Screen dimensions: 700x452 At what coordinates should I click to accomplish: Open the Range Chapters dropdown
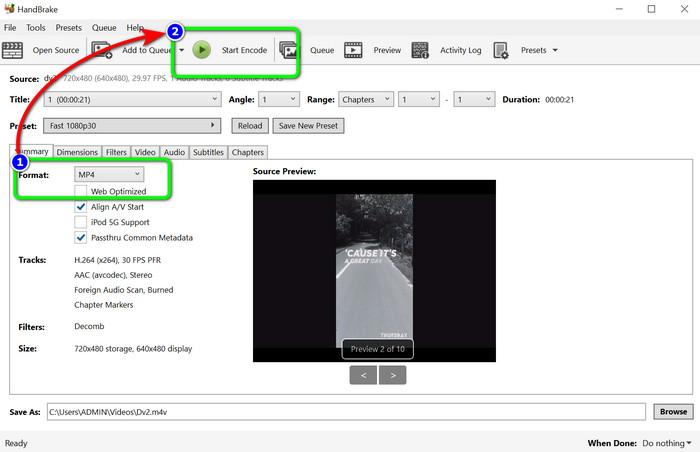366,99
